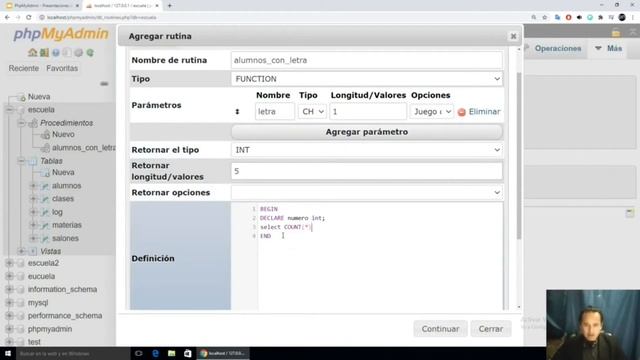Open the Retornar el tipo dropdown
The width and height of the screenshot is (640, 360).
point(367,150)
